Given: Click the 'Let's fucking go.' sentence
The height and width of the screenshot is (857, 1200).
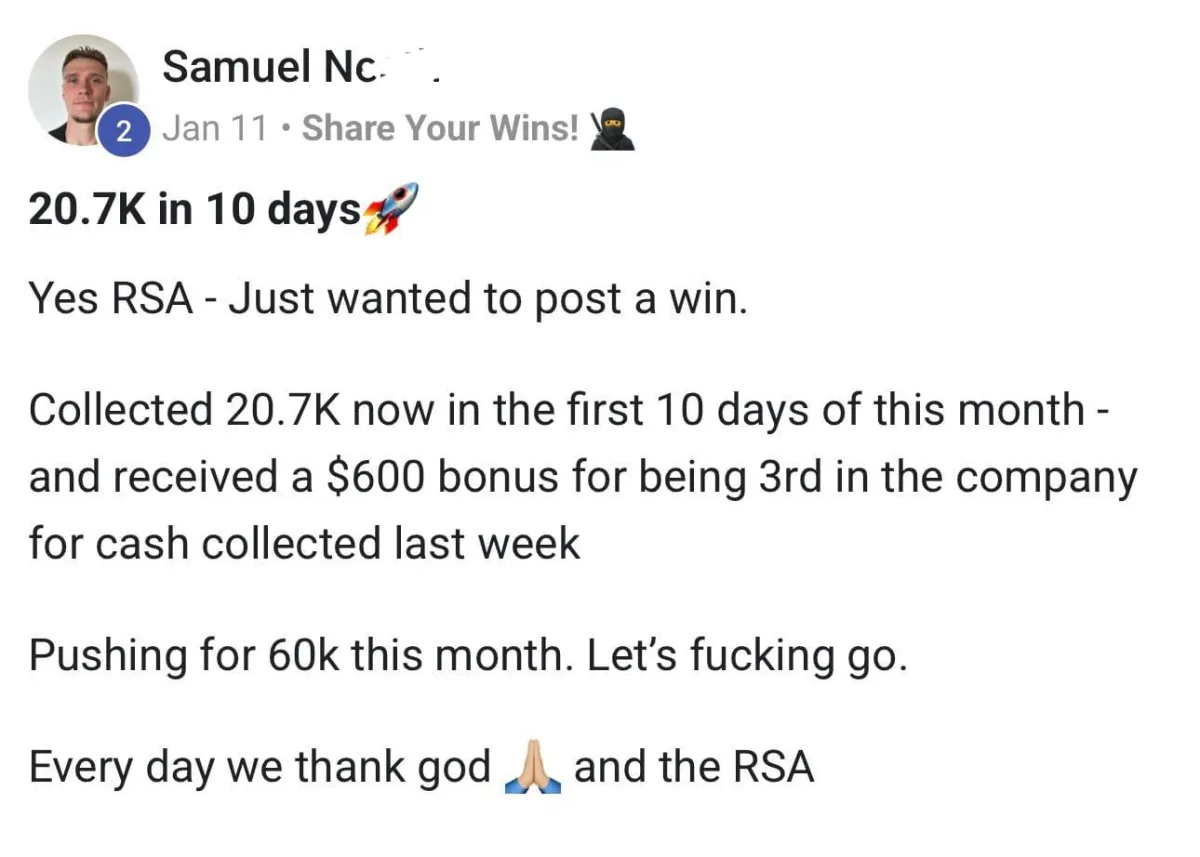Looking at the screenshot, I should (748, 656).
